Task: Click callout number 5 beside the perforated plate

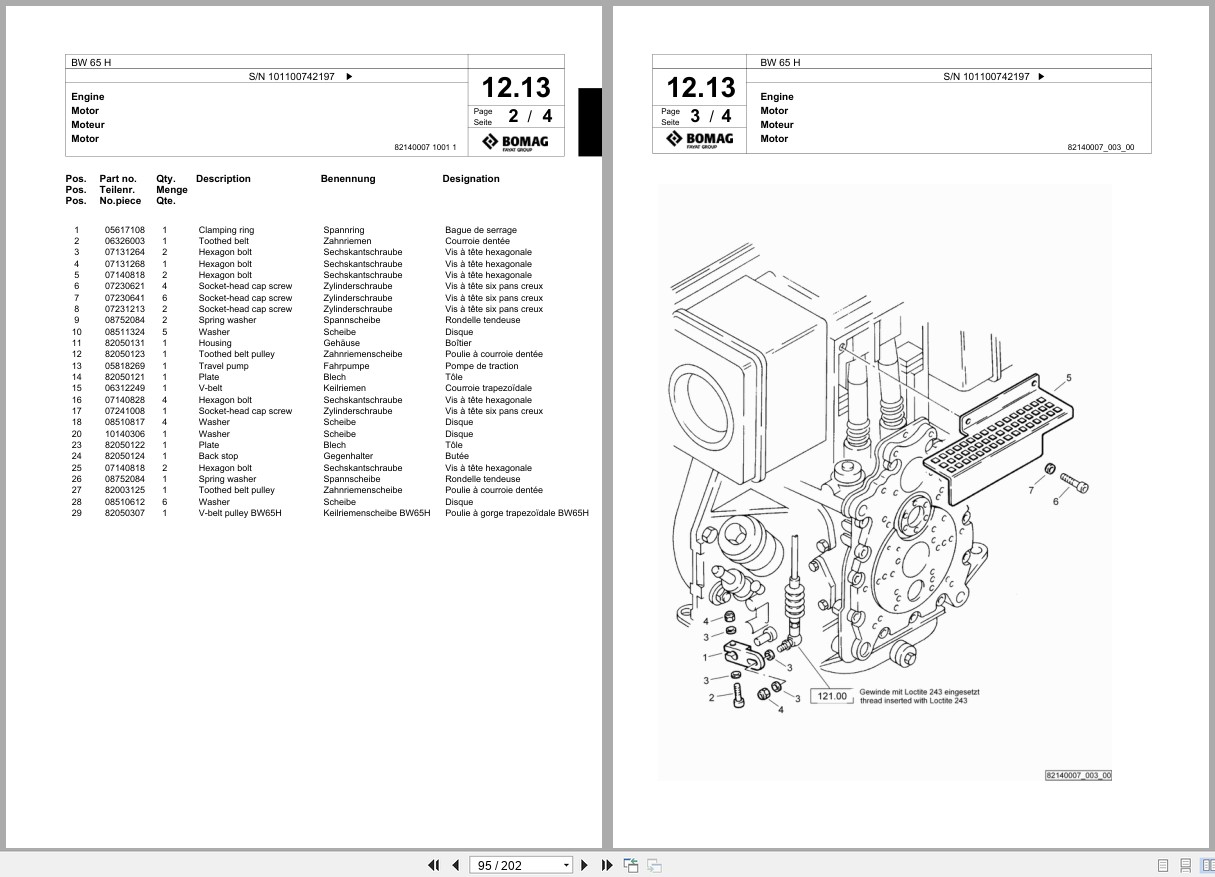Action: (x=1068, y=378)
